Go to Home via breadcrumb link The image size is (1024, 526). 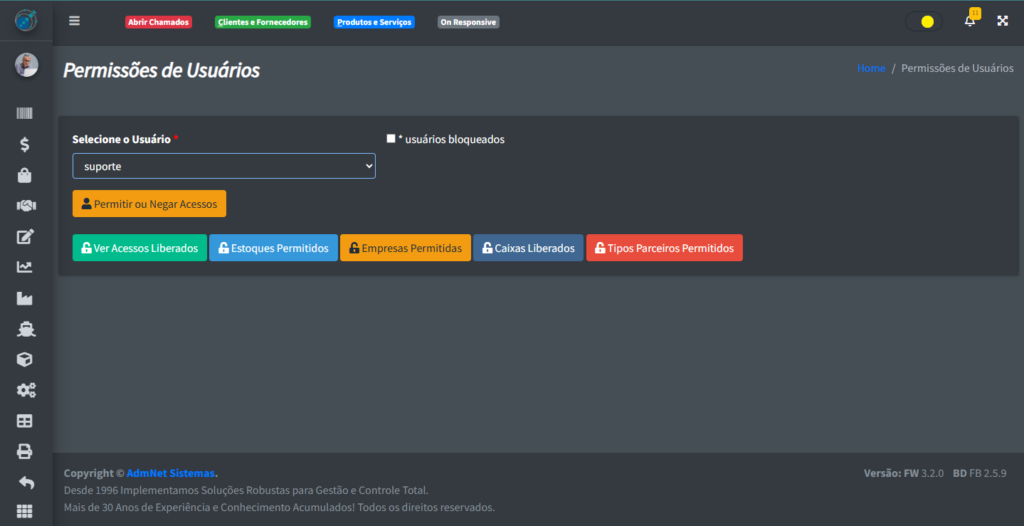coord(870,68)
